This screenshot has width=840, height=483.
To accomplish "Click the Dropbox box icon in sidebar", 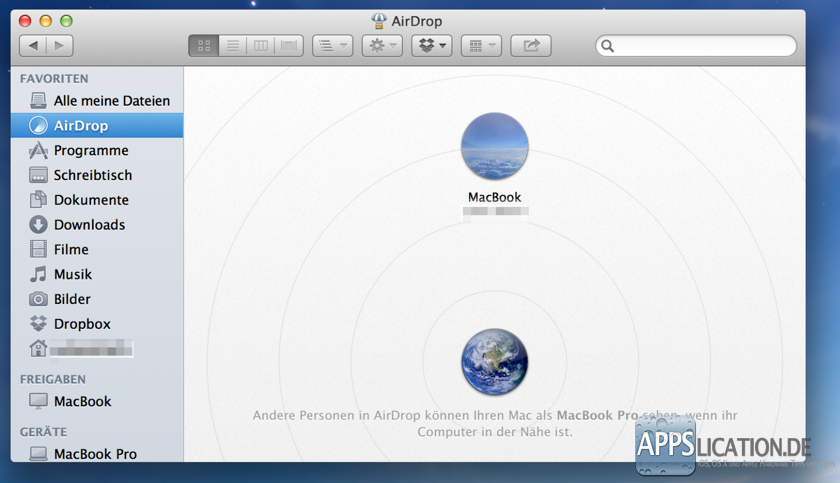I will (38, 323).
